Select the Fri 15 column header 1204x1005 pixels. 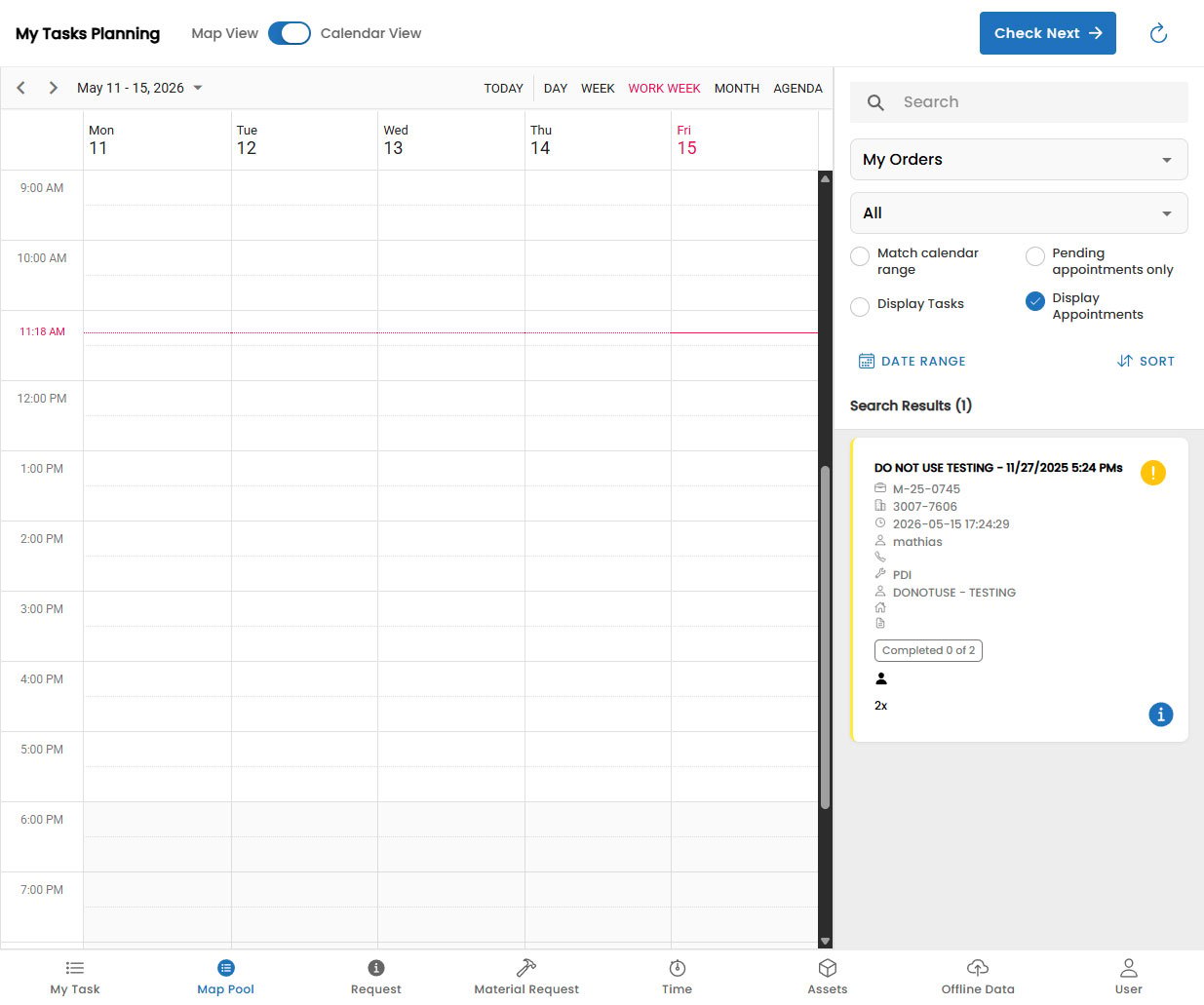coord(744,140)
